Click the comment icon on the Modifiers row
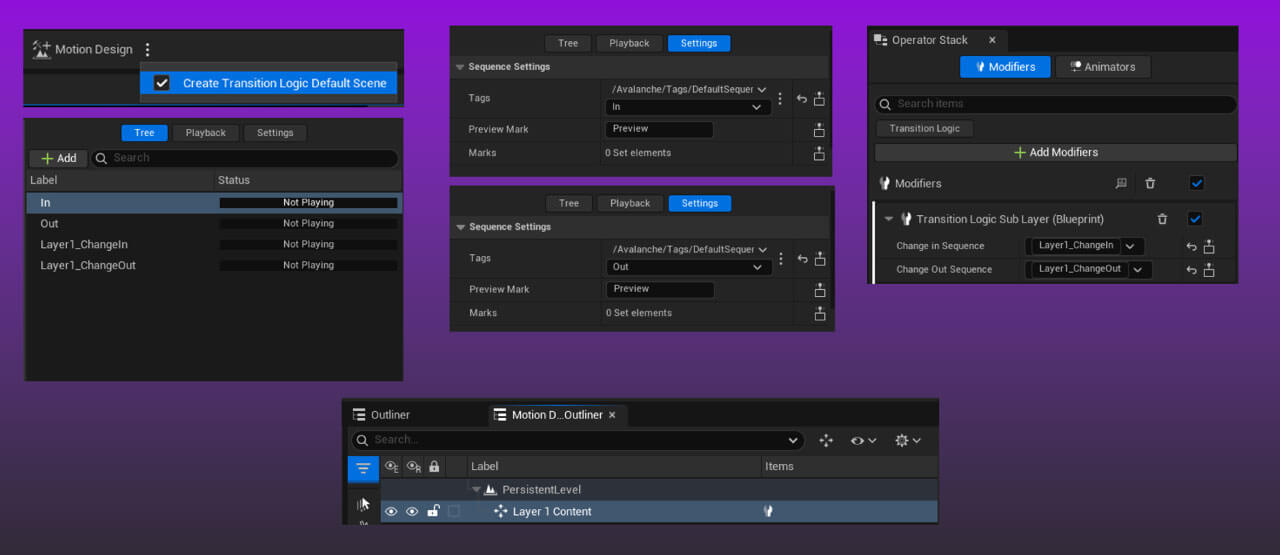This screenshot has height=555, width=1280. coord(1121,184)
